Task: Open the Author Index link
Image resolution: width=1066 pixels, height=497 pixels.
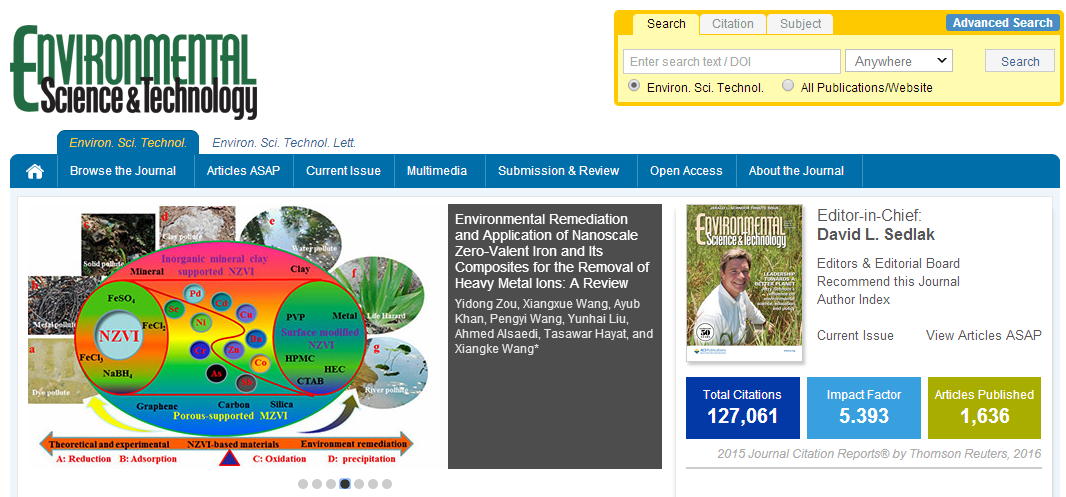Action: click(x=853, y=300)
